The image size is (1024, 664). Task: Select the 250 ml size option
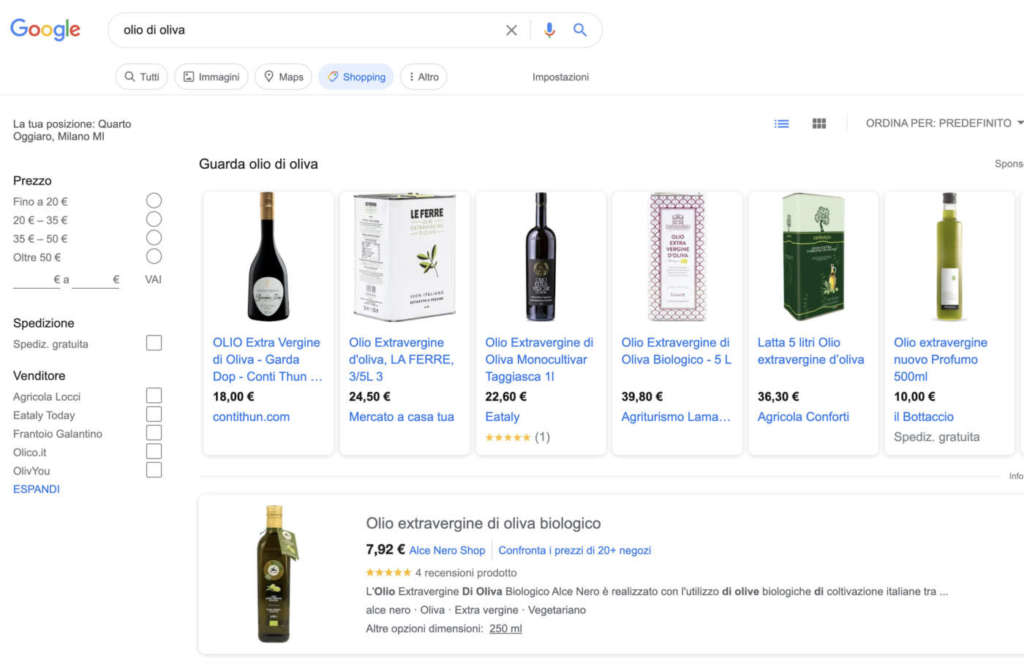[505, 629]
